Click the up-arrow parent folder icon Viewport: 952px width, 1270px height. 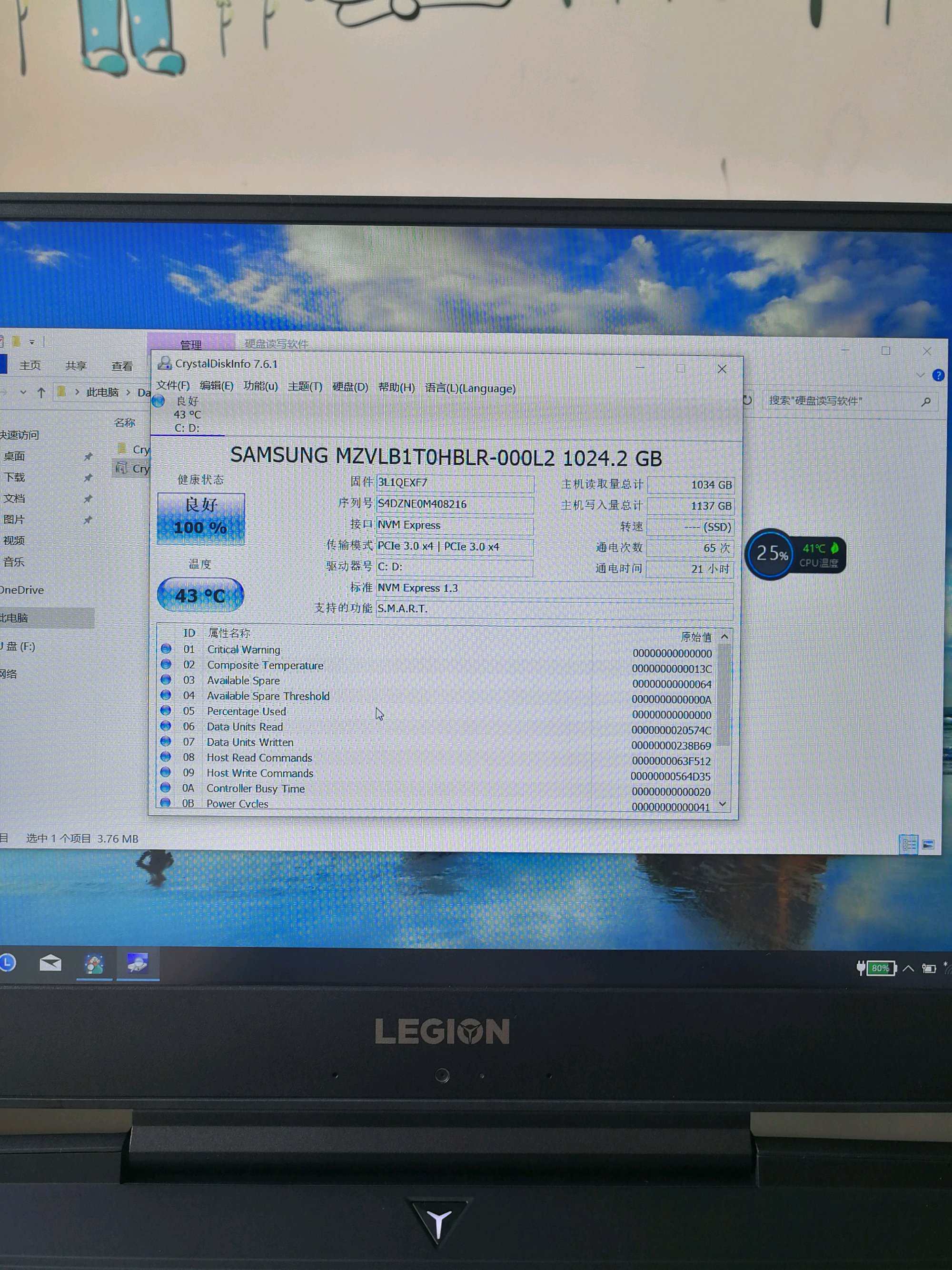[x=41, y=393]
